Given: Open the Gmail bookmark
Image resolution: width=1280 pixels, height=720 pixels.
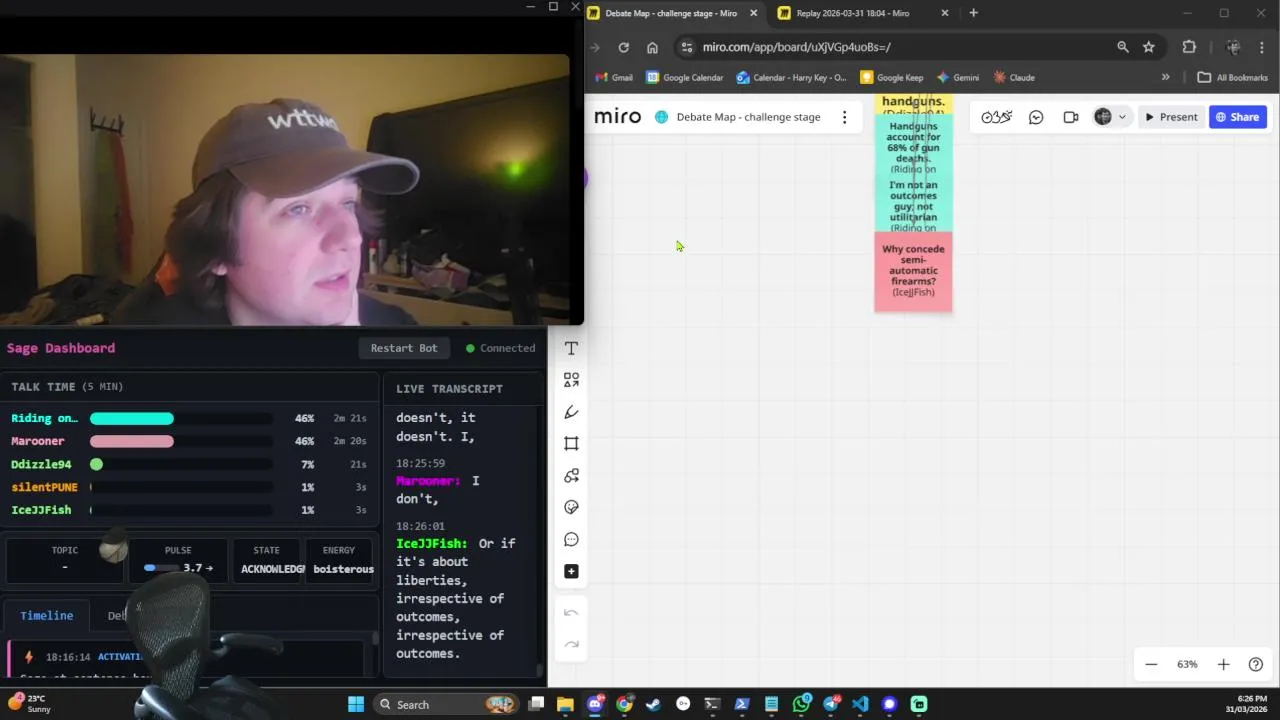Looking at the screenshot, I should [x=614, y=77].
